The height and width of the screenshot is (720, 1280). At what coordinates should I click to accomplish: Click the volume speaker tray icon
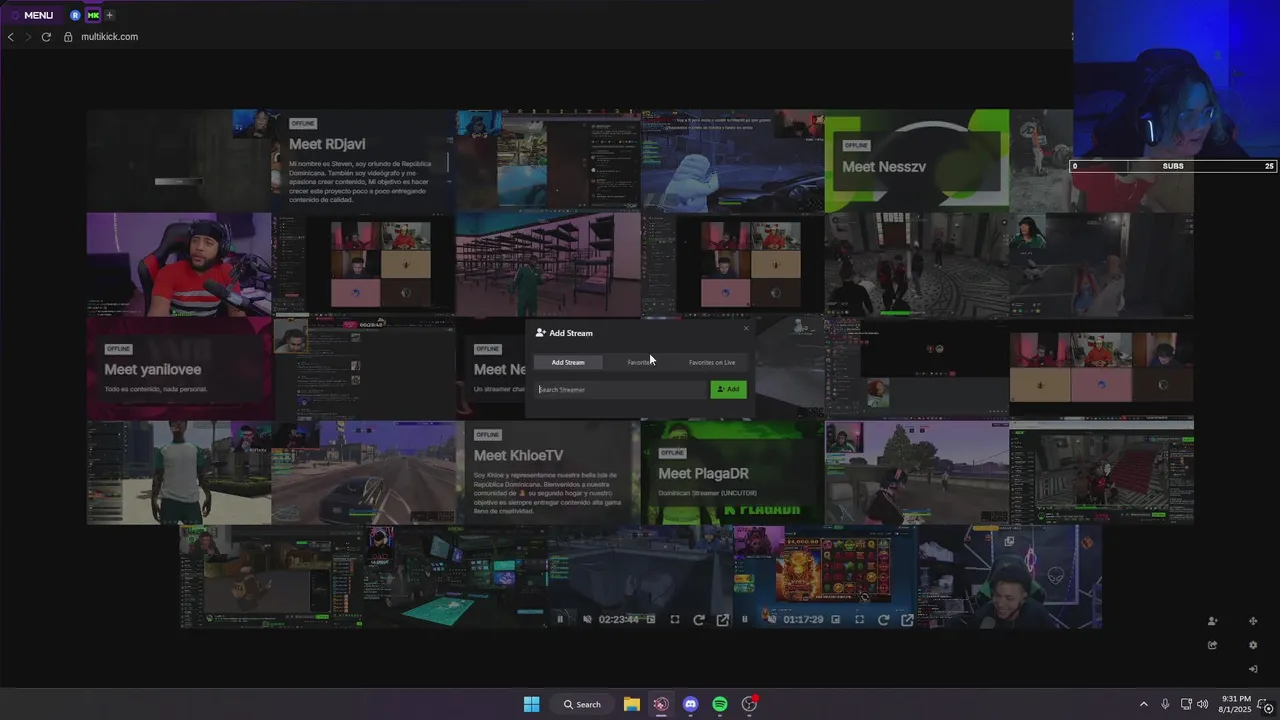[1202, 704]
